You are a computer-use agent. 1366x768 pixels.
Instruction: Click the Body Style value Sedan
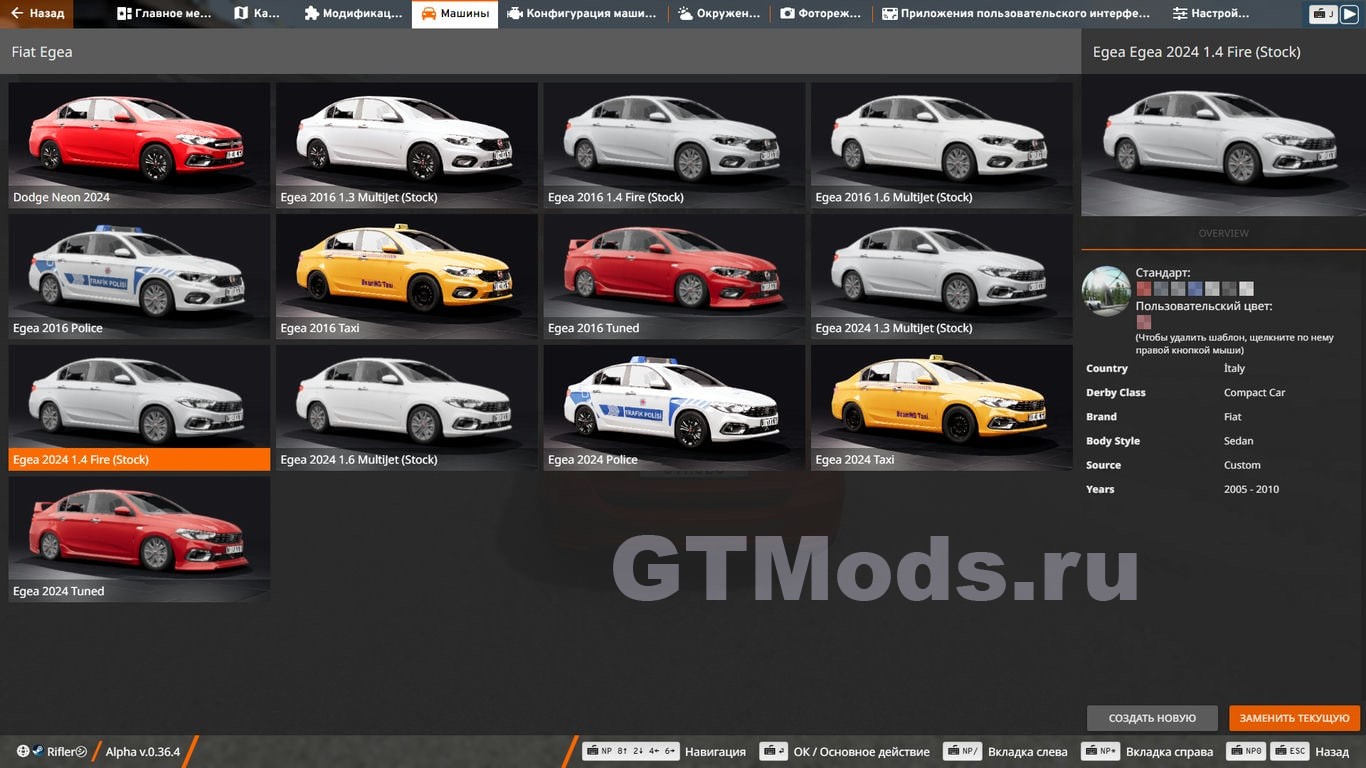click(1238, 441)
